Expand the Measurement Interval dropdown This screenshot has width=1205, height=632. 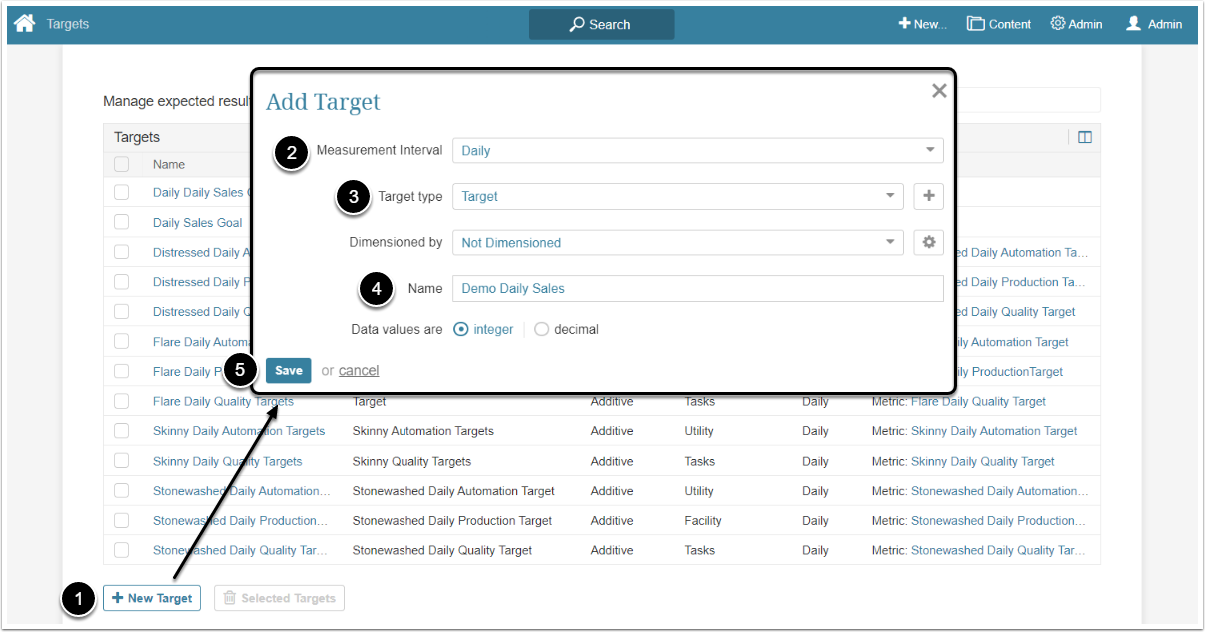coord(697,150)
